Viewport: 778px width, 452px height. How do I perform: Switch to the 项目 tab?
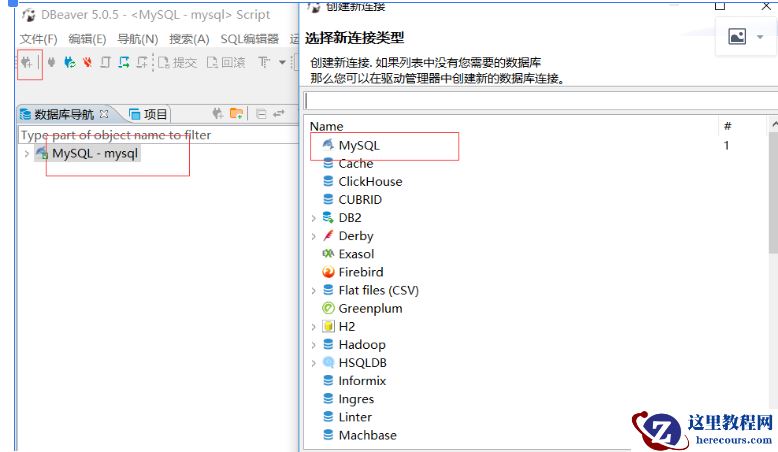tap(148, 115)
